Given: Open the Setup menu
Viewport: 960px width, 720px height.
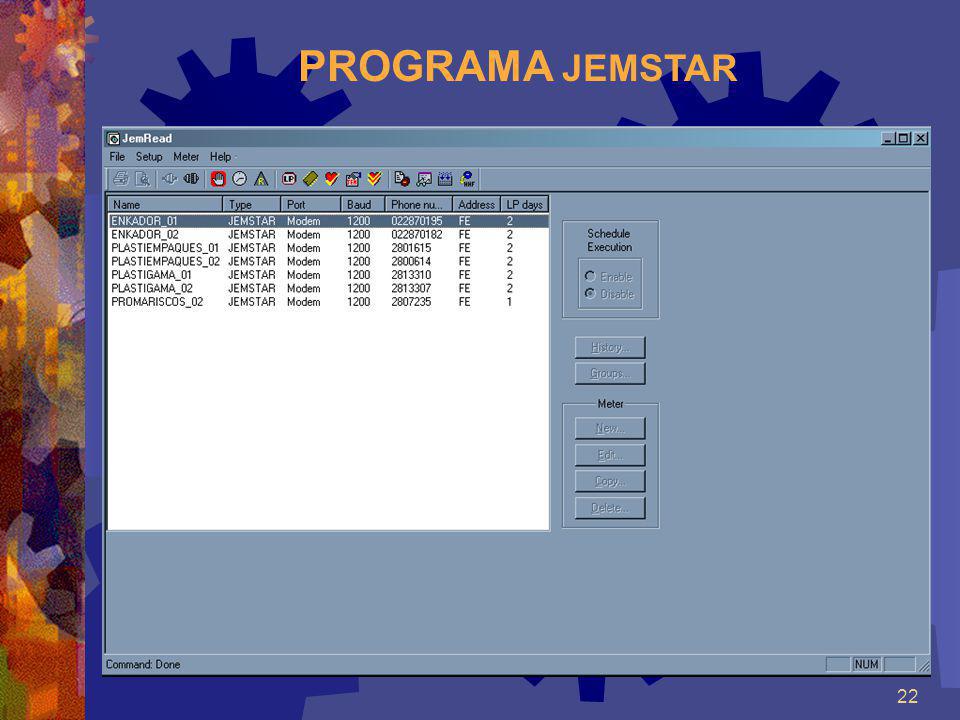Looking at the screenshot, I should tap(149, 157).
